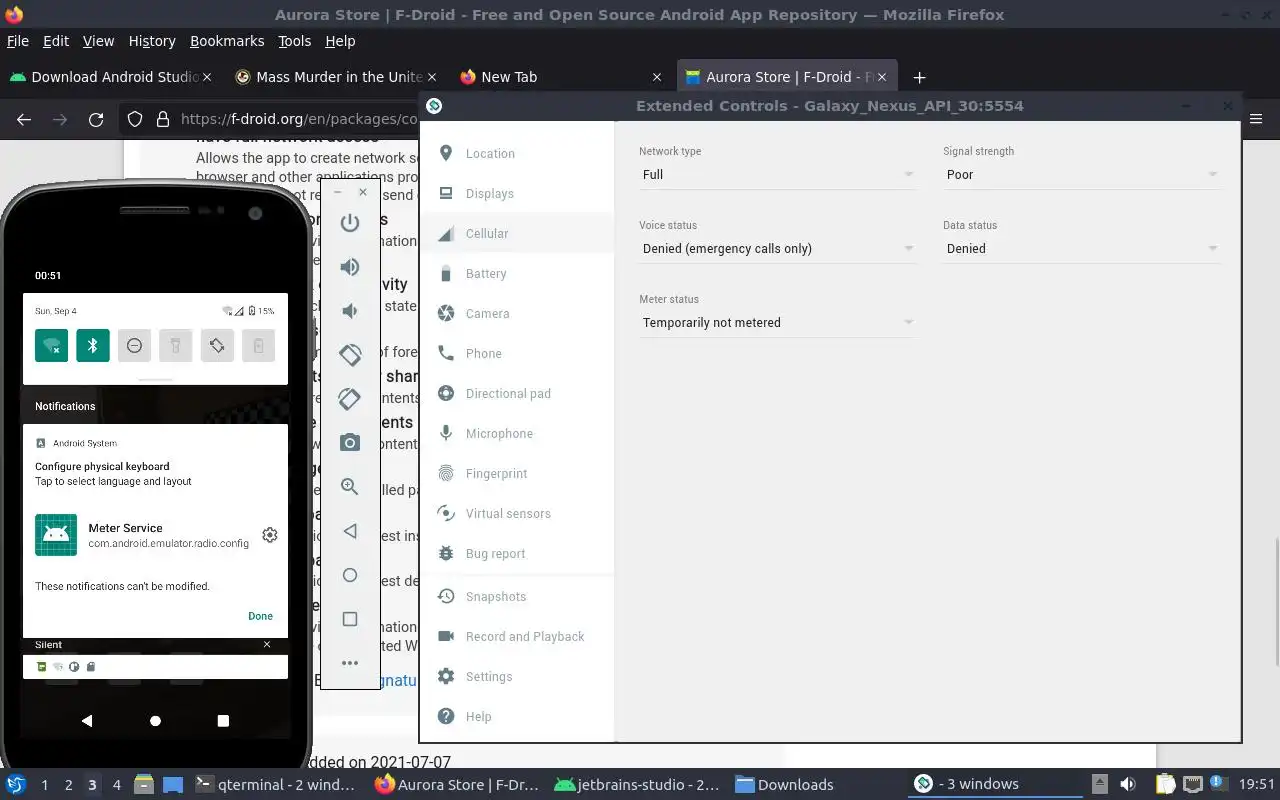
Task: Click the emulator toolbar back triangle
Action: pos(350,531)
